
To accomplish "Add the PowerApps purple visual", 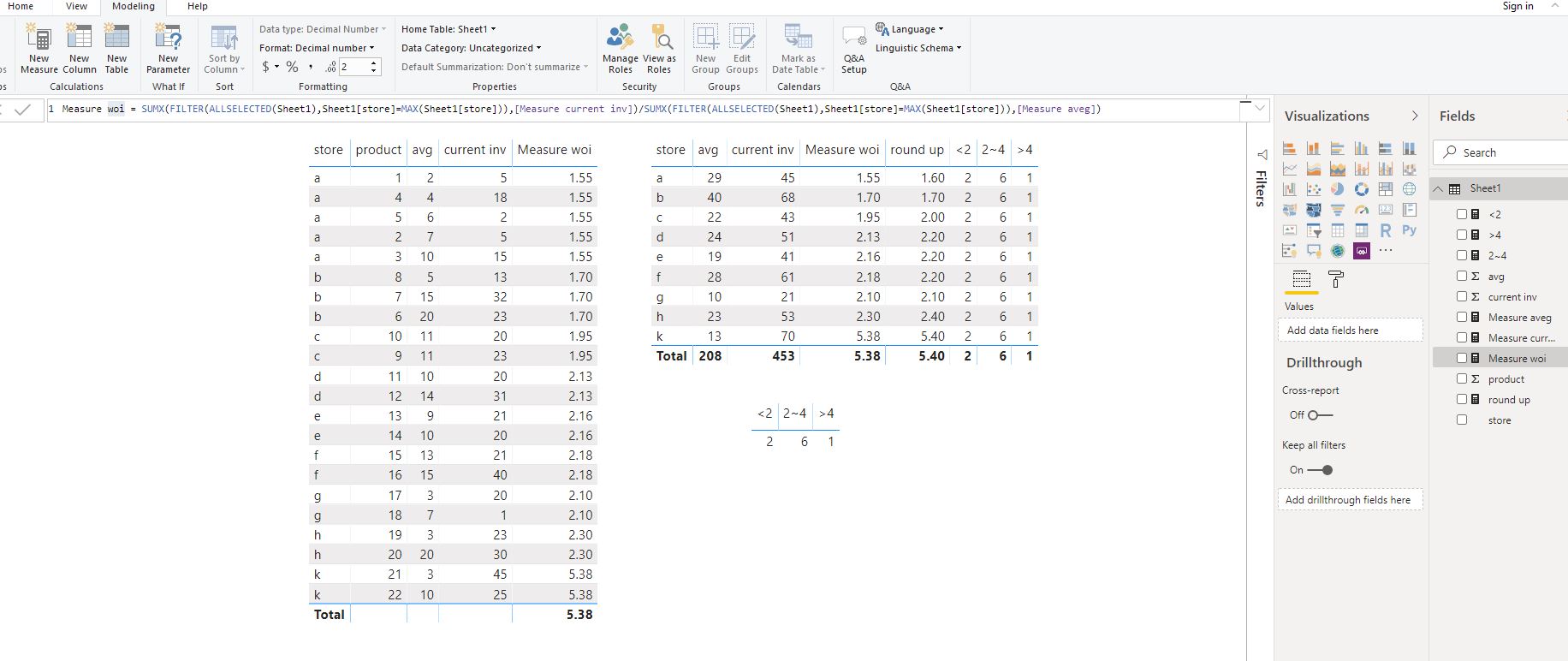I will [1362, 251].
